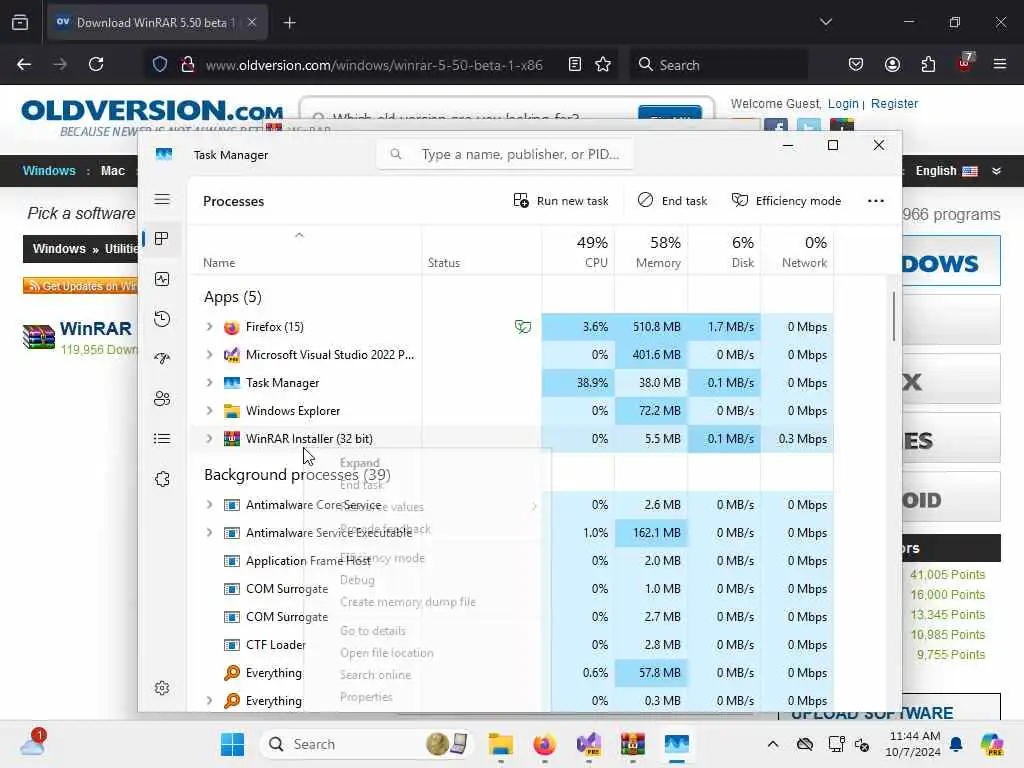
Task: Open Firefox application menu
Action: pyautogui.click(x=1000, y=64)
